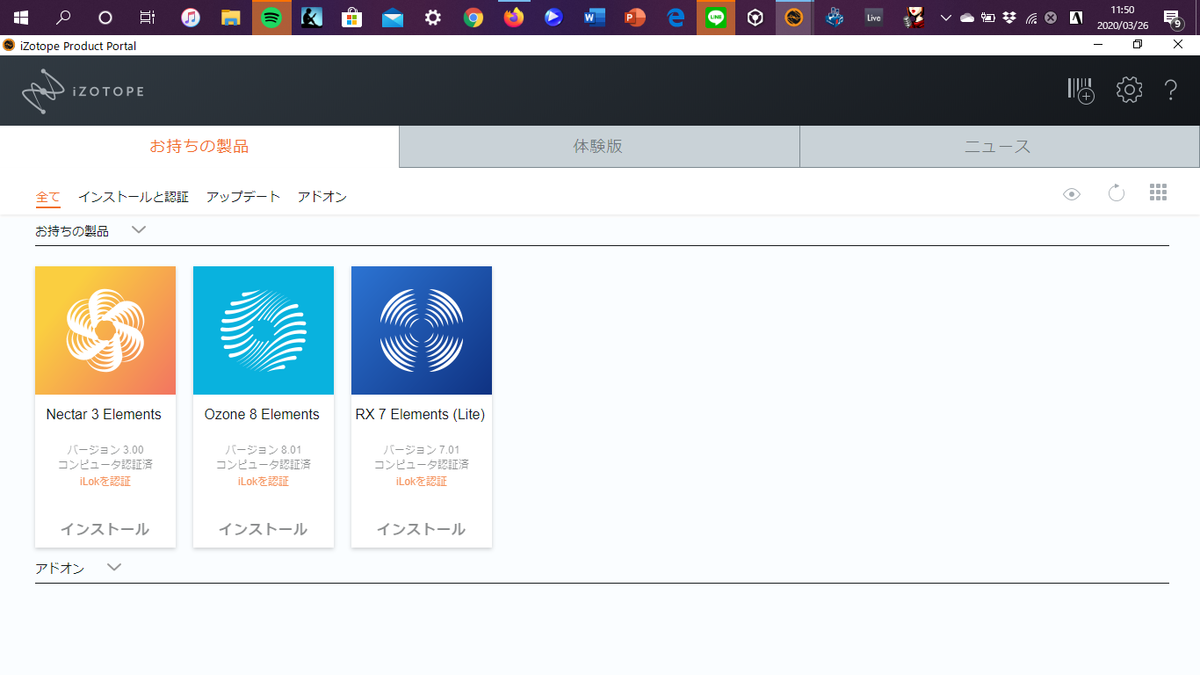This screenshot has width=1200, height=675.
Task: Click iLokを認証 under RX 7 Elements
Action: coord(421,481)
